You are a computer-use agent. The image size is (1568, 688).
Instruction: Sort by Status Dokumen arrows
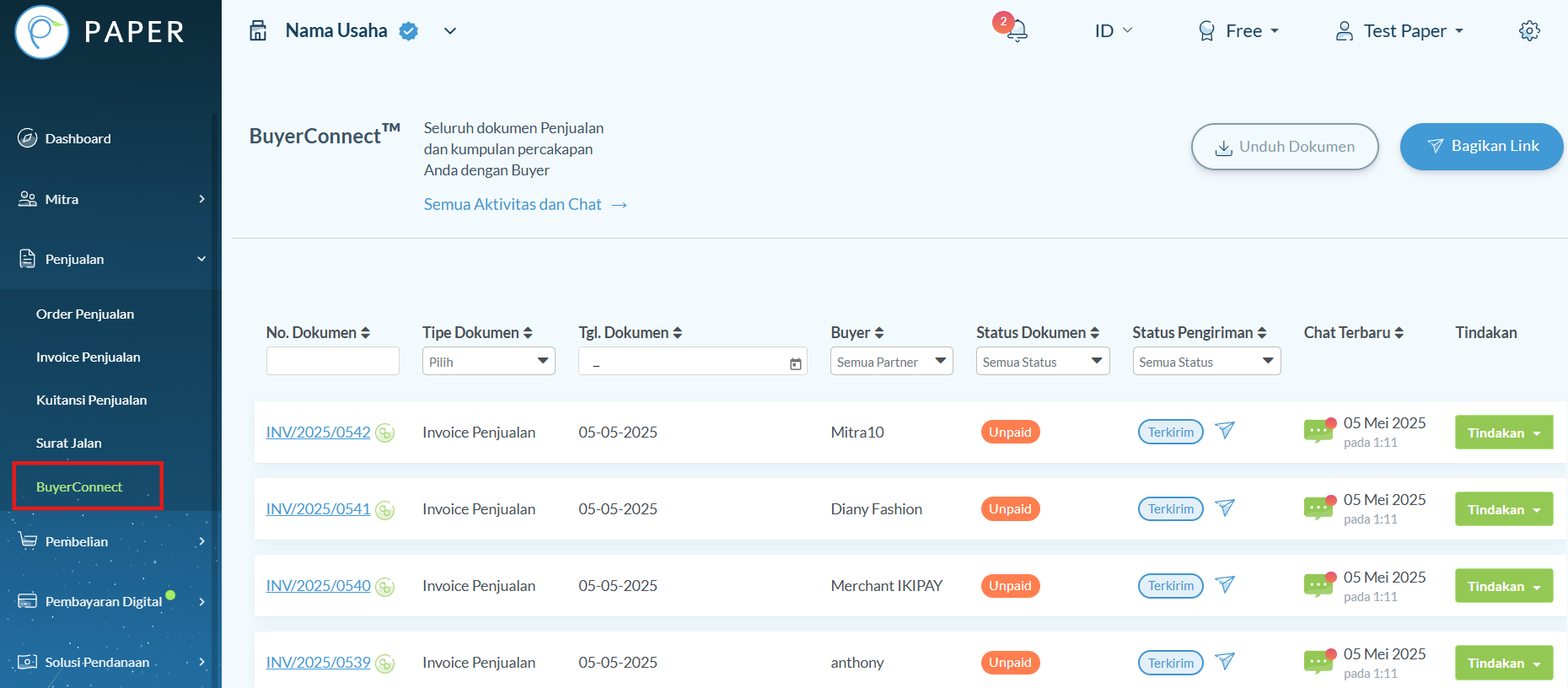tap(1094, 333)
